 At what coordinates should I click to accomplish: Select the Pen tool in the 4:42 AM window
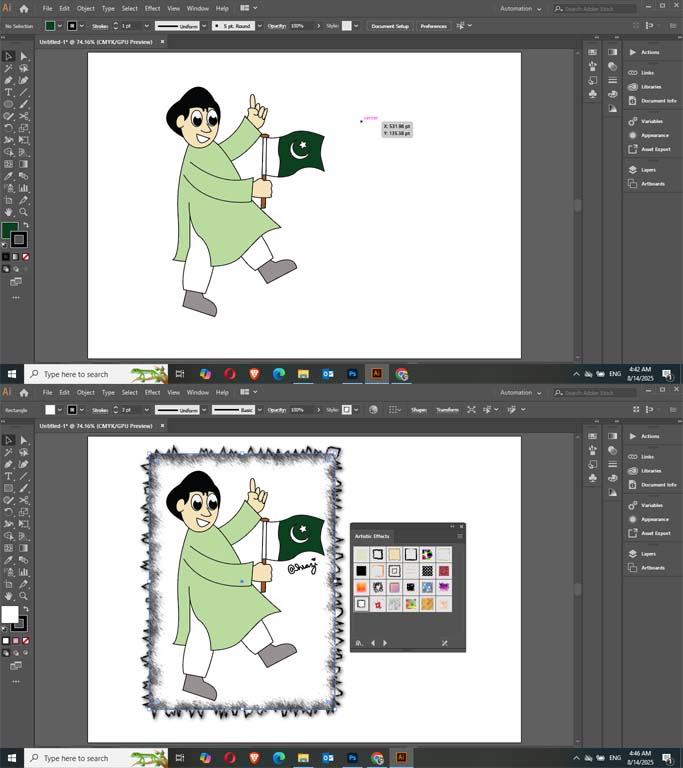(x=8, y=80)
